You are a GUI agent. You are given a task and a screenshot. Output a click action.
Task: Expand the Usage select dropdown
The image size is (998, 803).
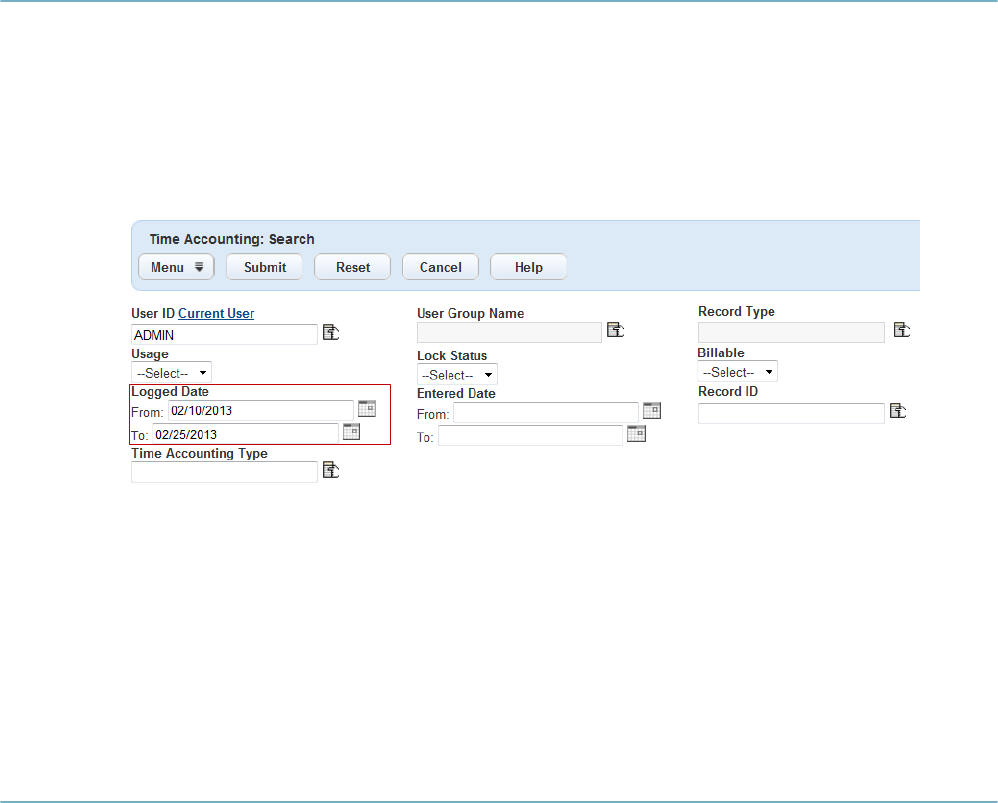click(171, 373)
